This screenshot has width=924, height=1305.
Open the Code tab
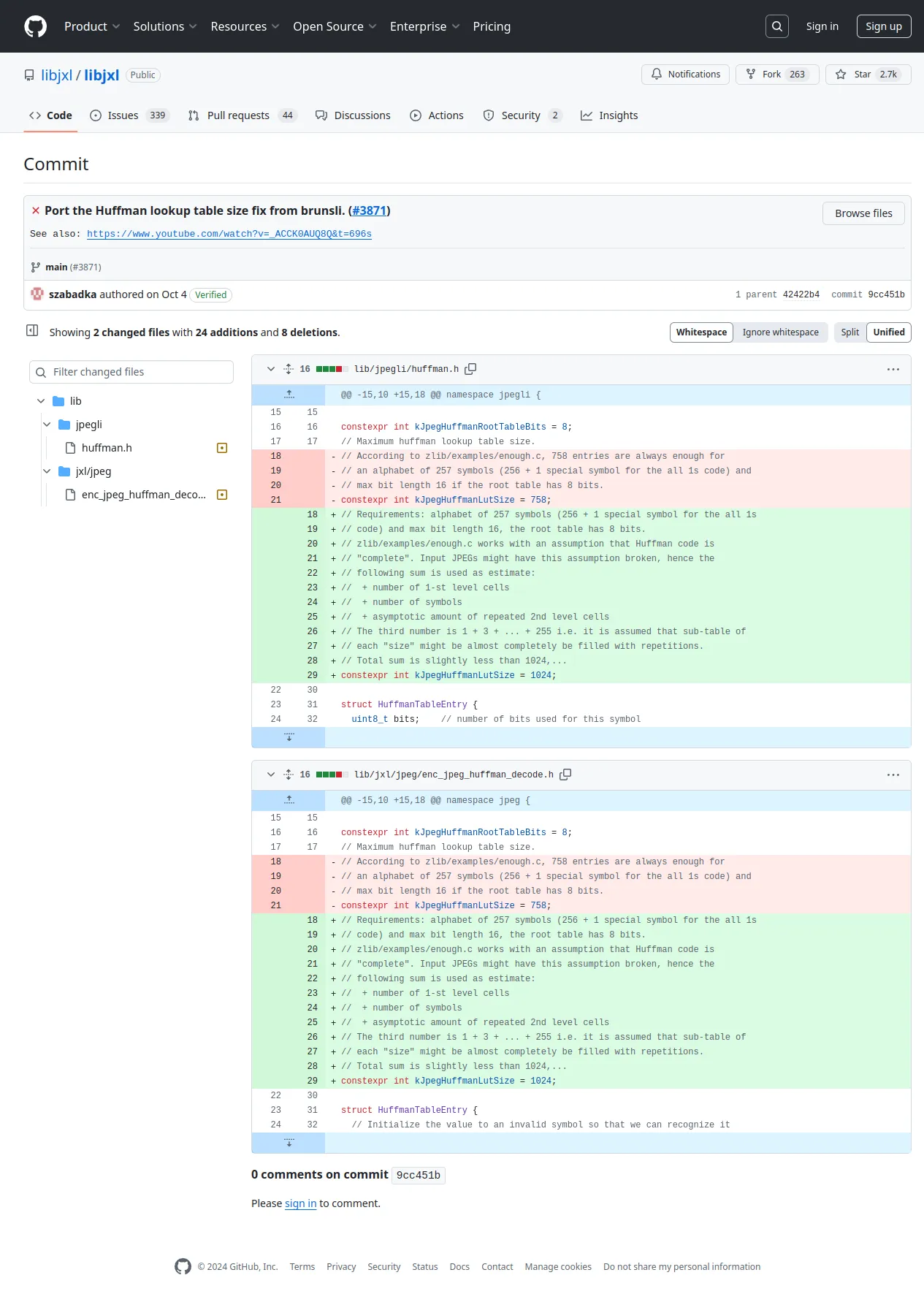(50, 115)
